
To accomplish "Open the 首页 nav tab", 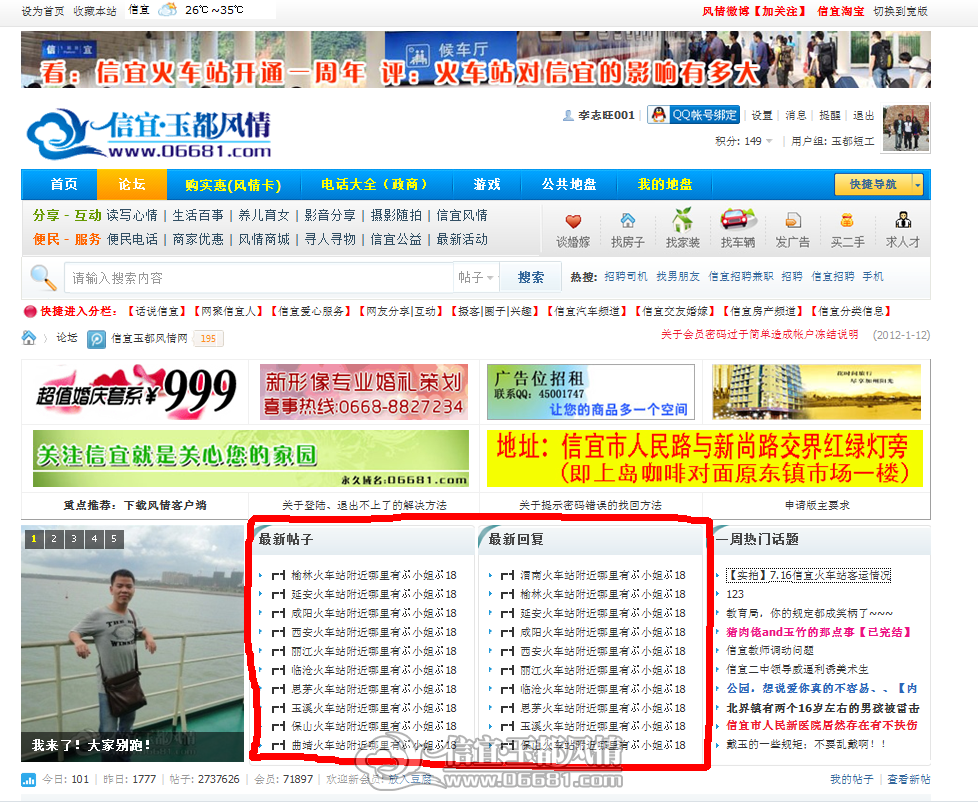I will click(64, 185).
